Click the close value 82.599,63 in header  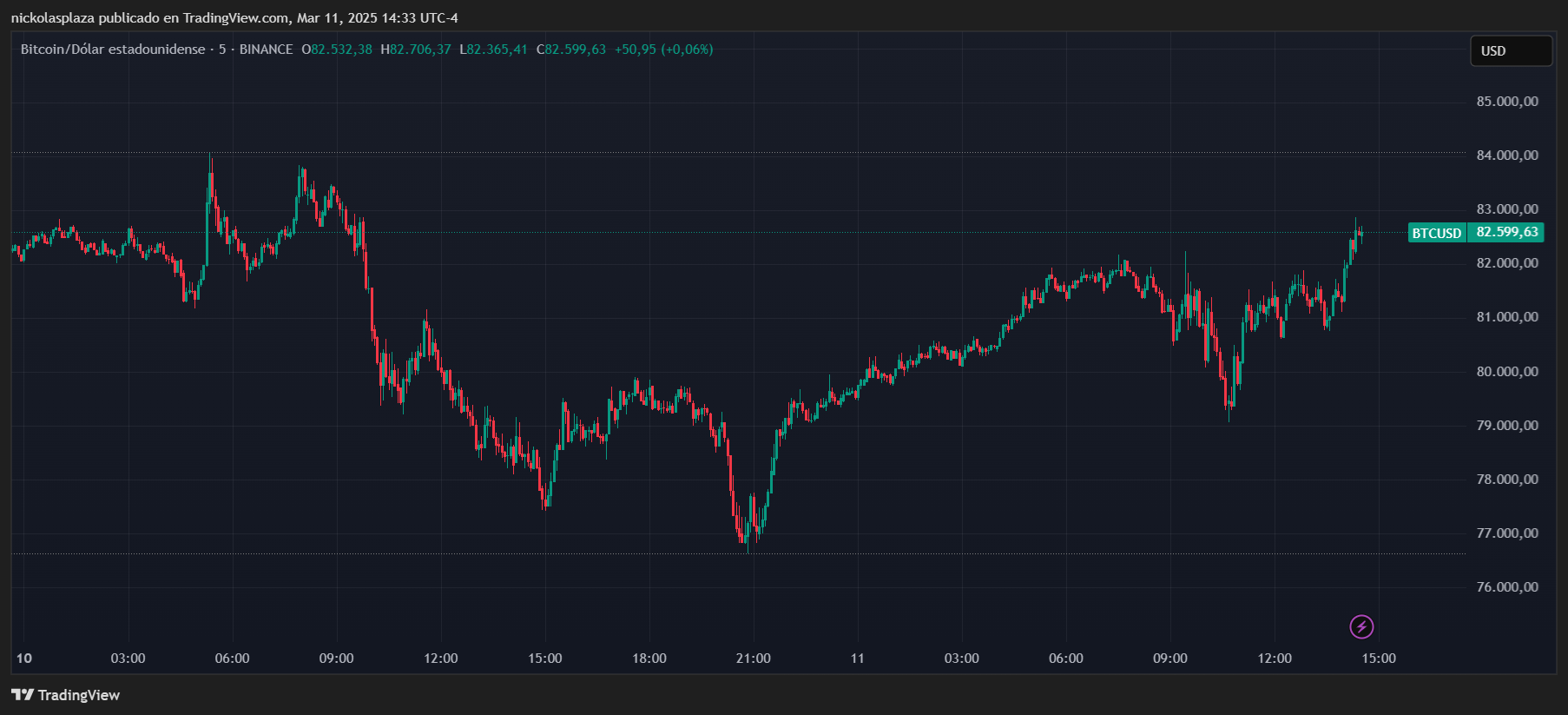pyautogui.click(x=576, y=50)
